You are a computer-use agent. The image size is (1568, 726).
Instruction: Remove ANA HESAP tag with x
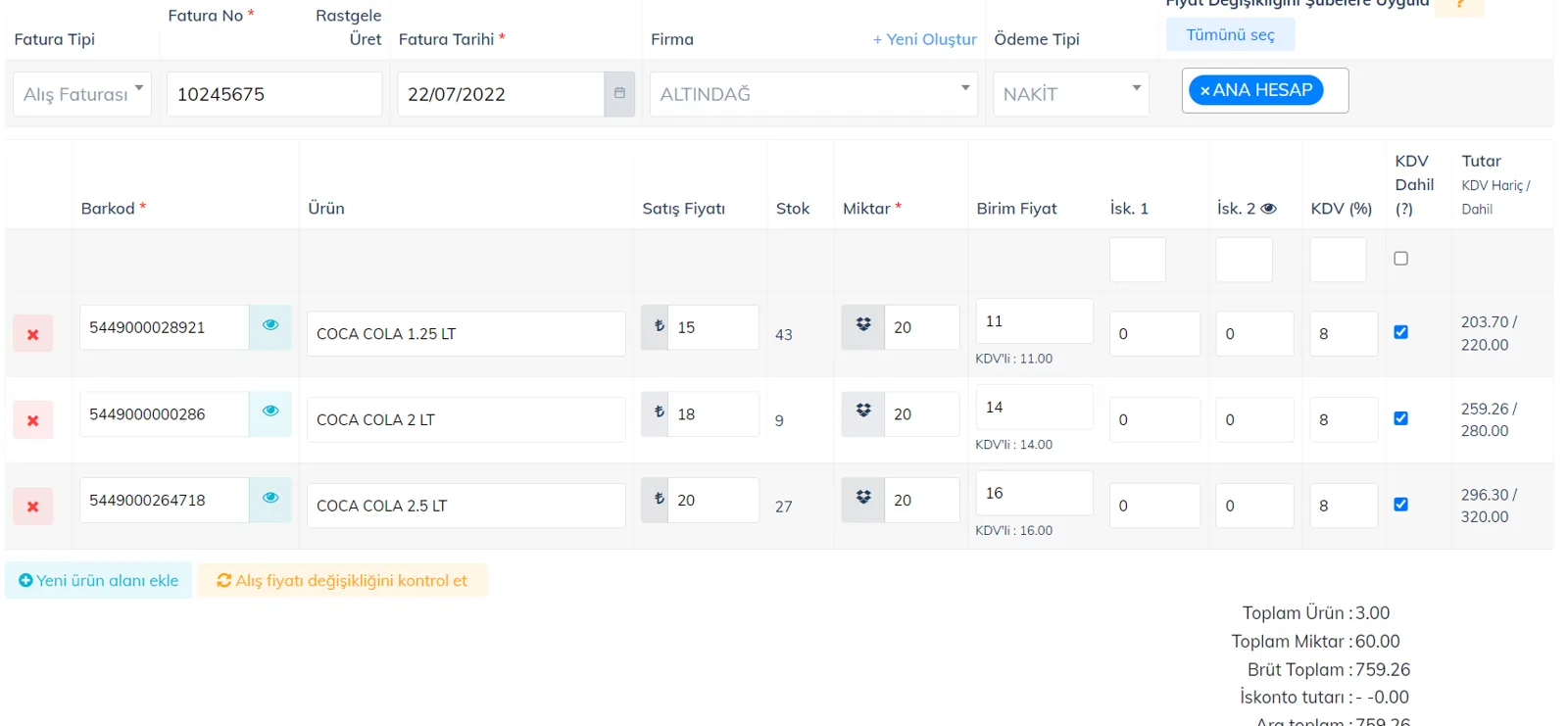click(1204, 90)
